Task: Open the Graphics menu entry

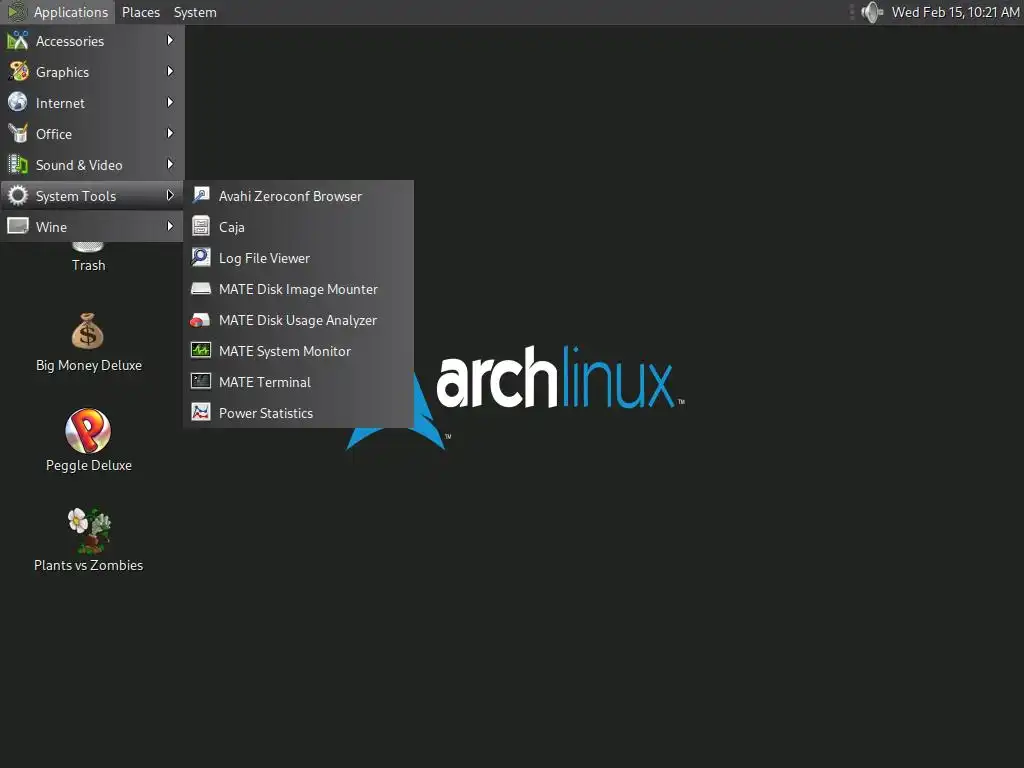Action: [x=92, y=72]
